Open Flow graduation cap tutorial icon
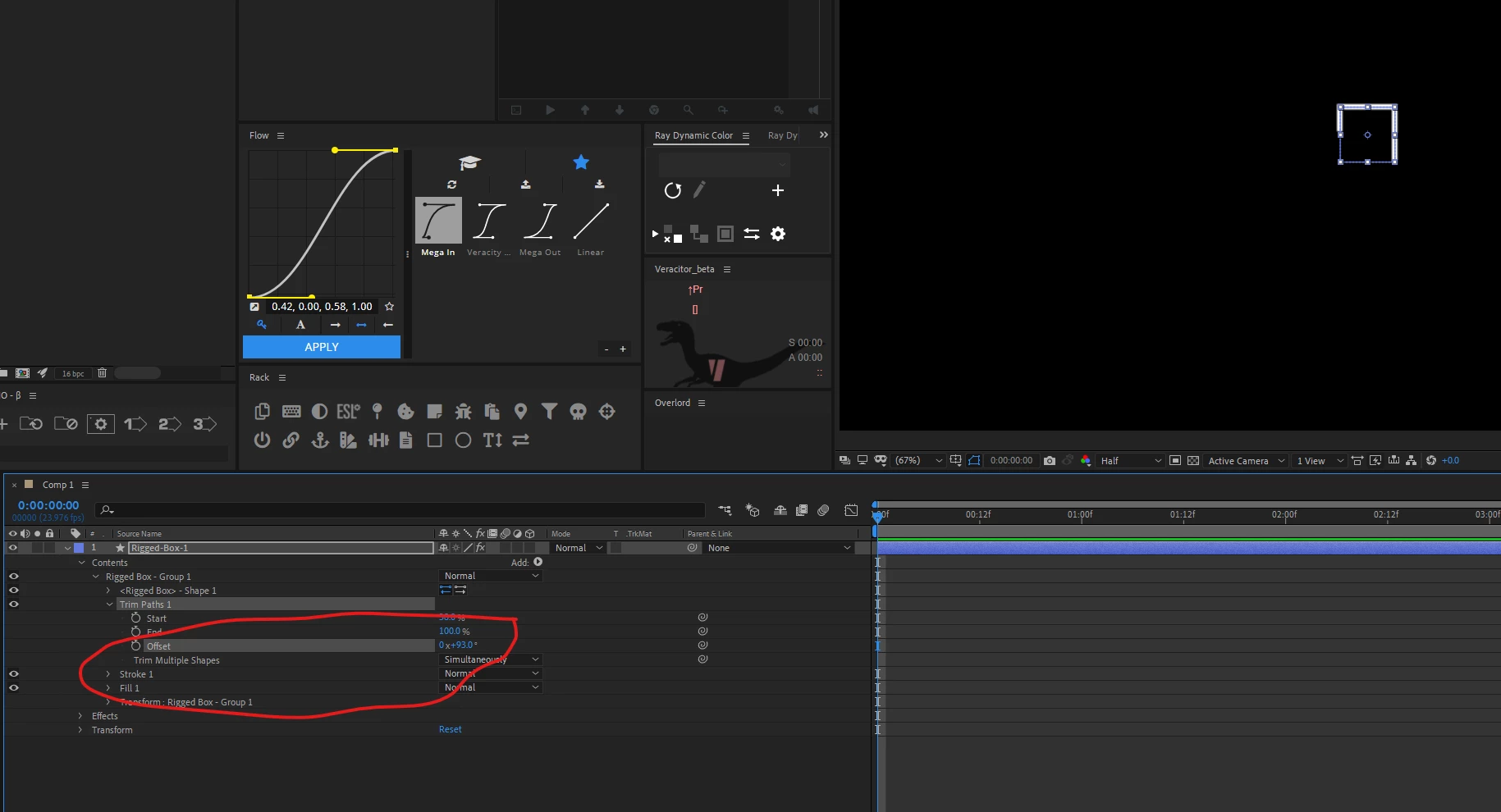 pyautogui.click(x=469, y=162)
